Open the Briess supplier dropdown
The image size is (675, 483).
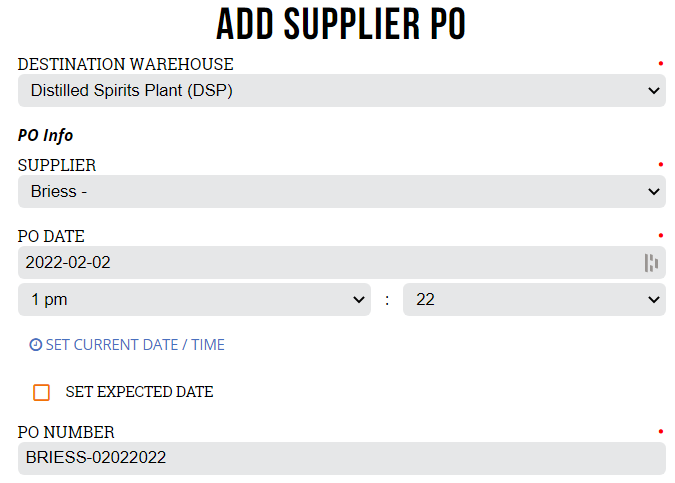click(x=342, y=192)
